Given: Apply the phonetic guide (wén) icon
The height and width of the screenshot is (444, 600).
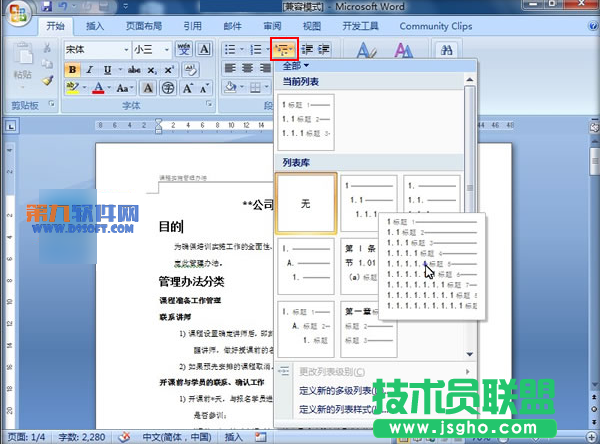Looking at the screenshot, I should (184, 49).
